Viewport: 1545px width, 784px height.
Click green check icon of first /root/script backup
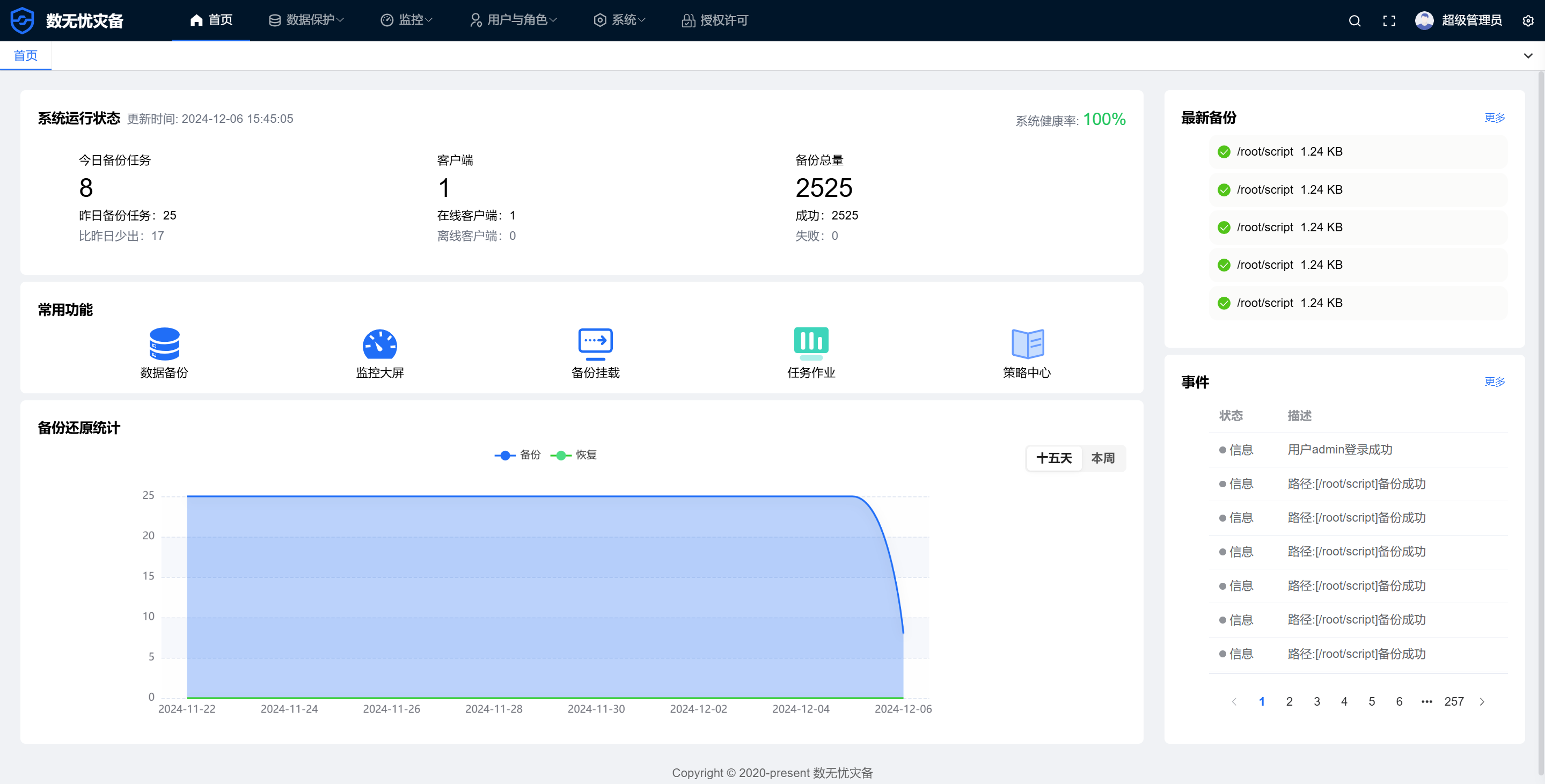1224,152
